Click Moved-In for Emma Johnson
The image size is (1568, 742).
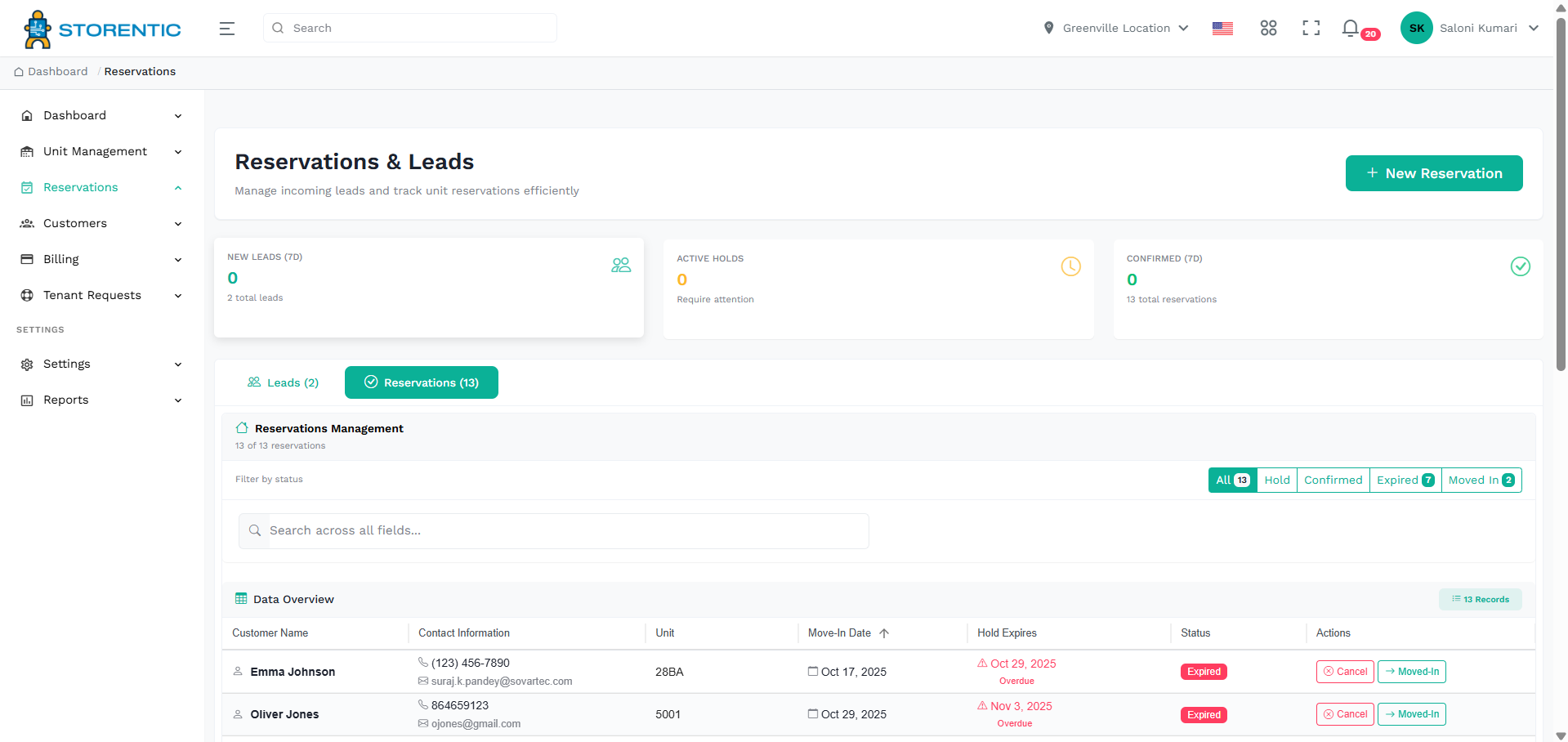pos(1411,671)
